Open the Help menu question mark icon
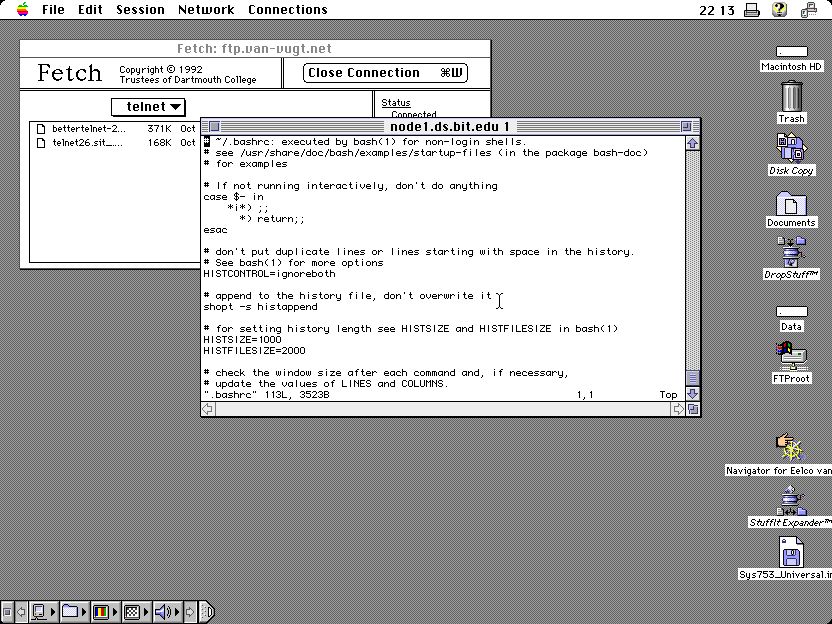The width and height of the screenshot is (832, 624). click(x=780, y=10)
